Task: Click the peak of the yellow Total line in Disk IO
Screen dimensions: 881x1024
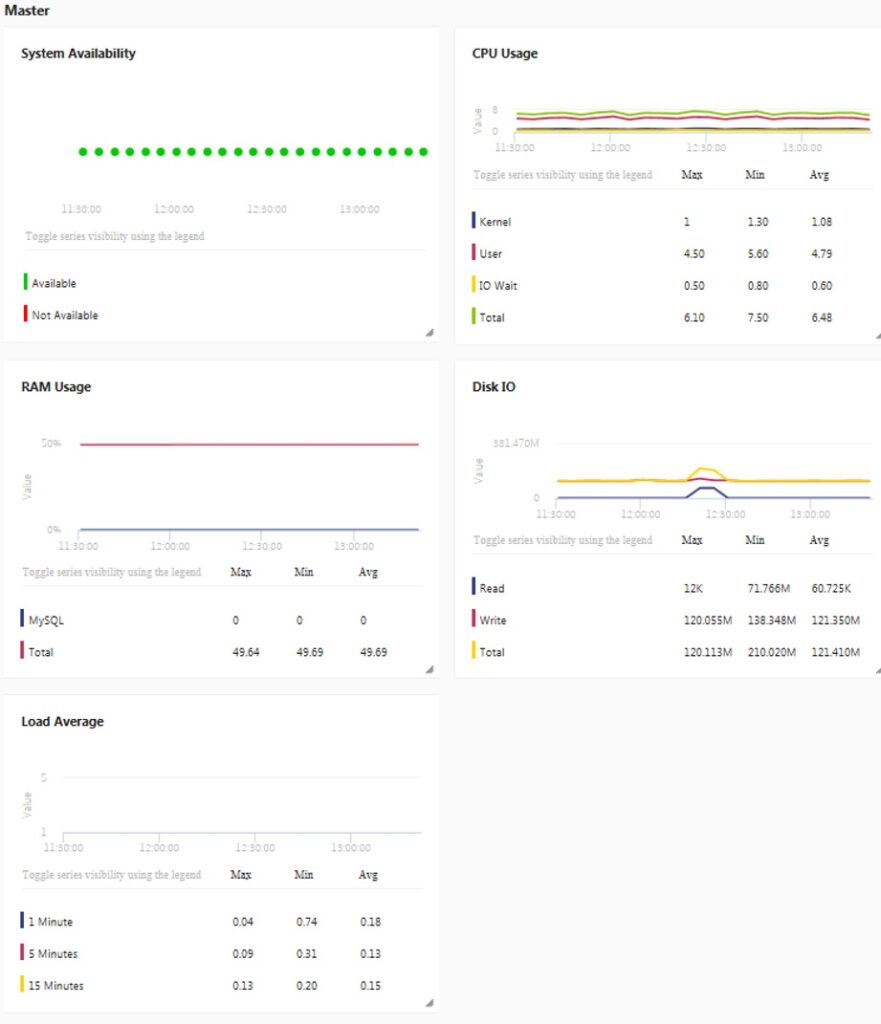Action: 701,466
